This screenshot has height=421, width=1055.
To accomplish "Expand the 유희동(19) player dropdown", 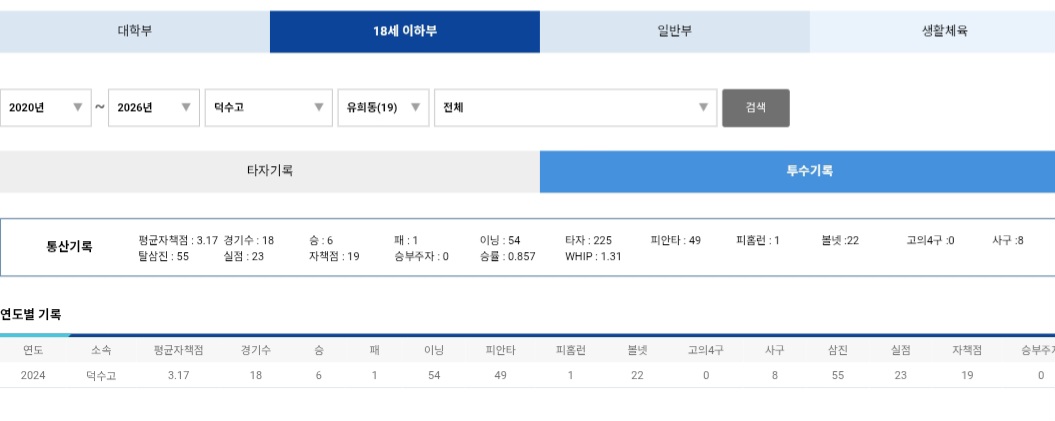I will coord(383,108).
